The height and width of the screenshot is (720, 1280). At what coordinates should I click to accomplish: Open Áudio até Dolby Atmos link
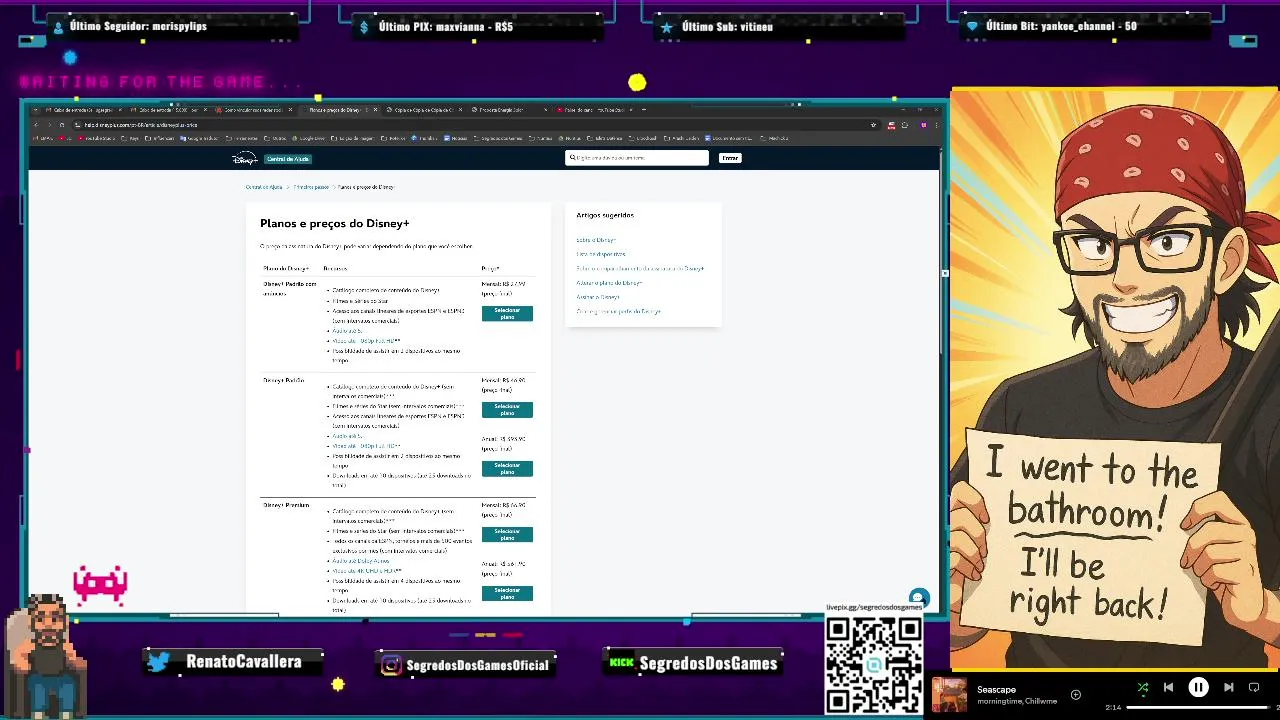coord(361,561)
